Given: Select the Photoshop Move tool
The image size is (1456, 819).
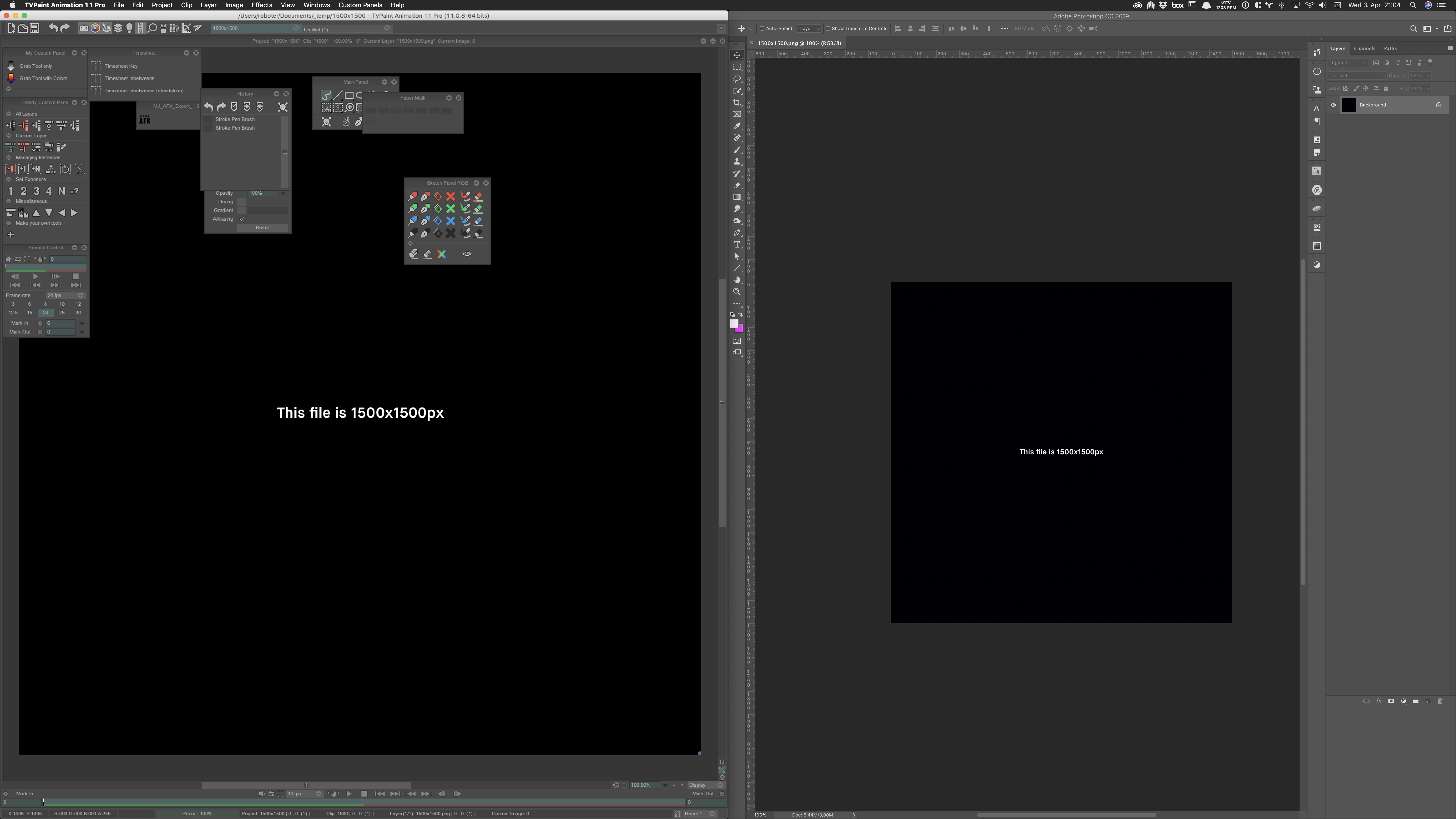Looking at the screenshot, I should [737, 55].
